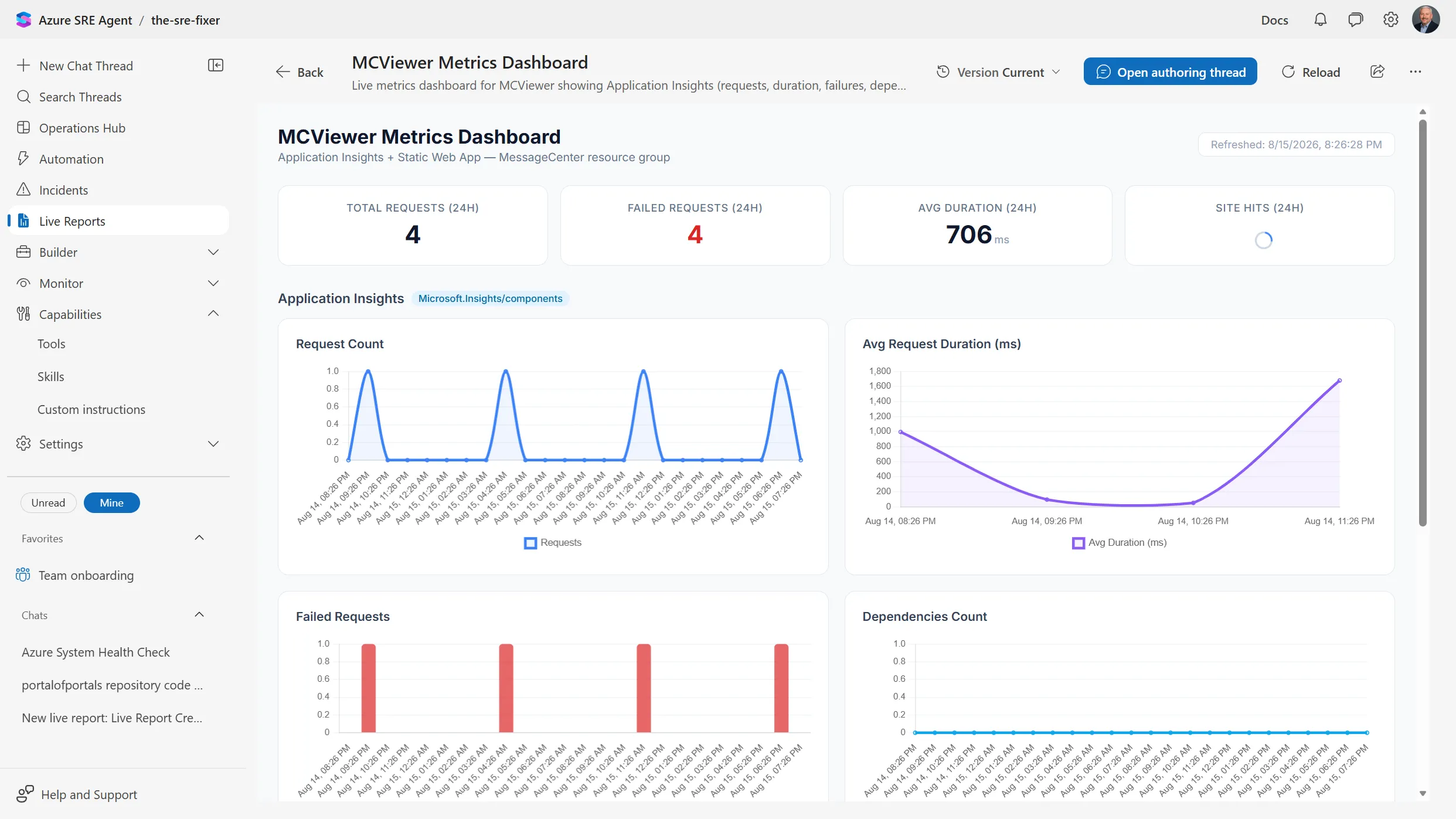
Task: Click Open authoring thread button
Action: (1170, 72)
